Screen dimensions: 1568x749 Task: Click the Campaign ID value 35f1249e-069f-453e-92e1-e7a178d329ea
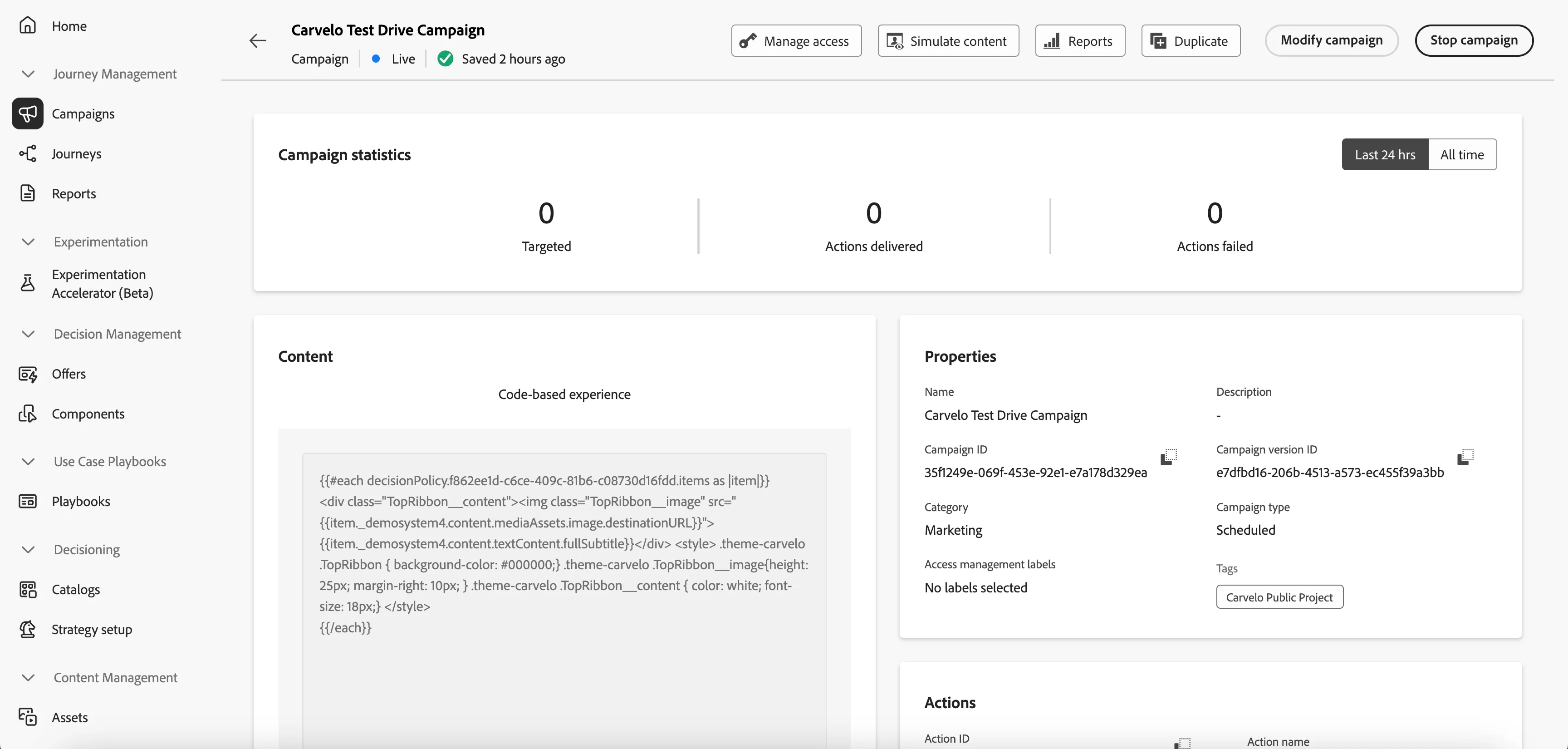pos(1035,472)
